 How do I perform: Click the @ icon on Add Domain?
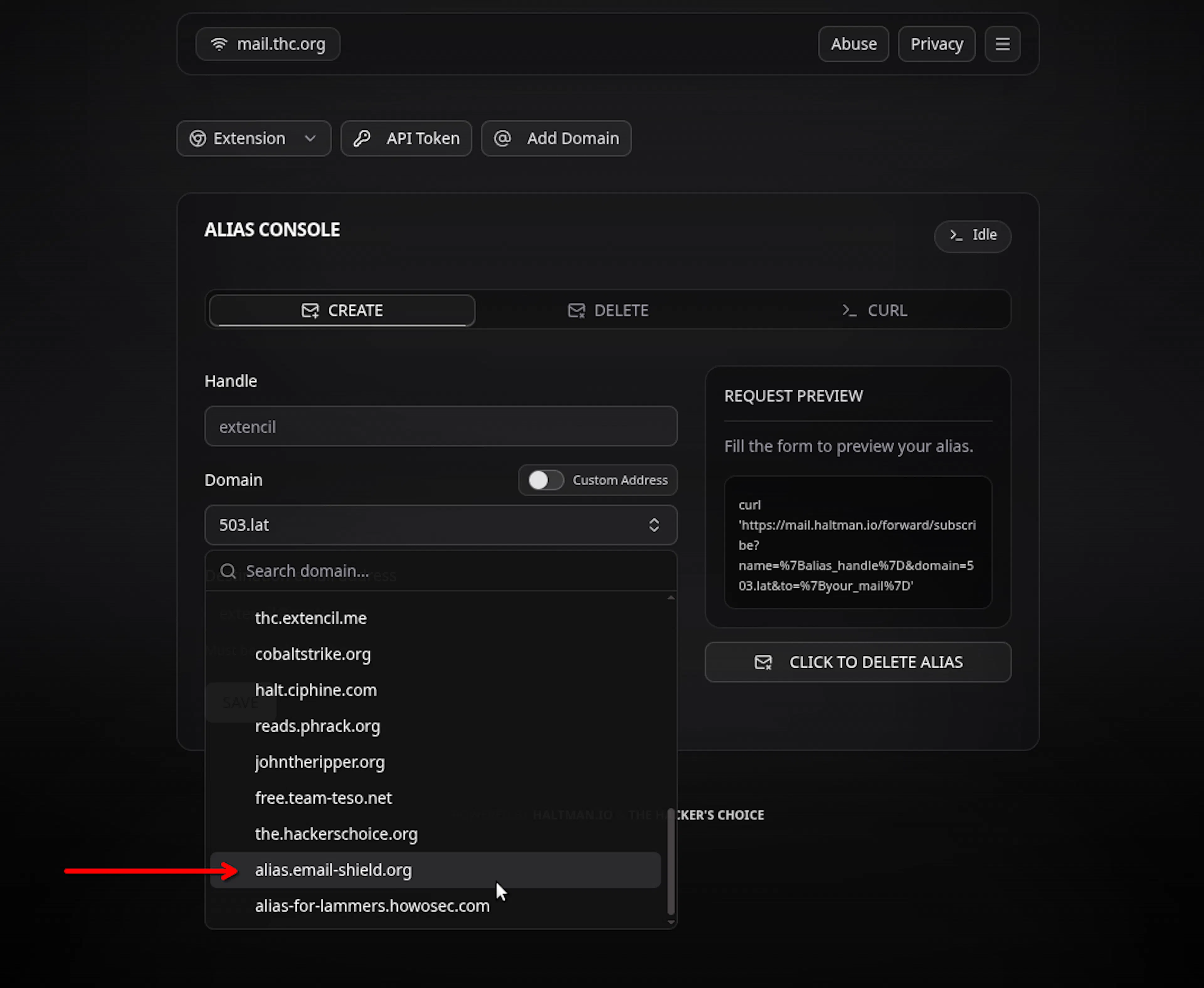502,138
